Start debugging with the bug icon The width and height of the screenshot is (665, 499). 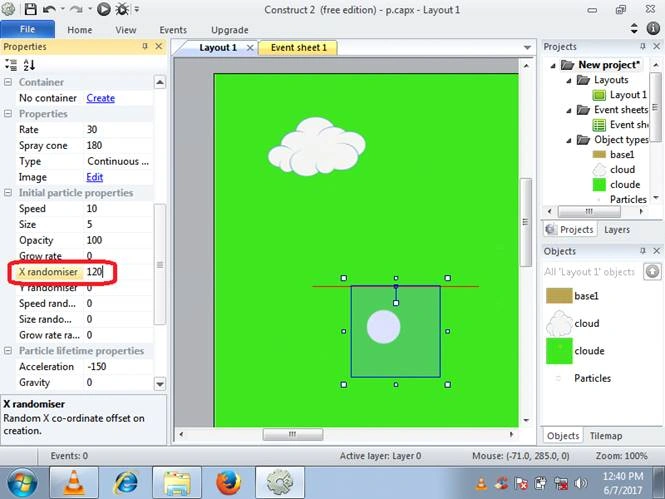pyautogui.click(x=123, y=9)
